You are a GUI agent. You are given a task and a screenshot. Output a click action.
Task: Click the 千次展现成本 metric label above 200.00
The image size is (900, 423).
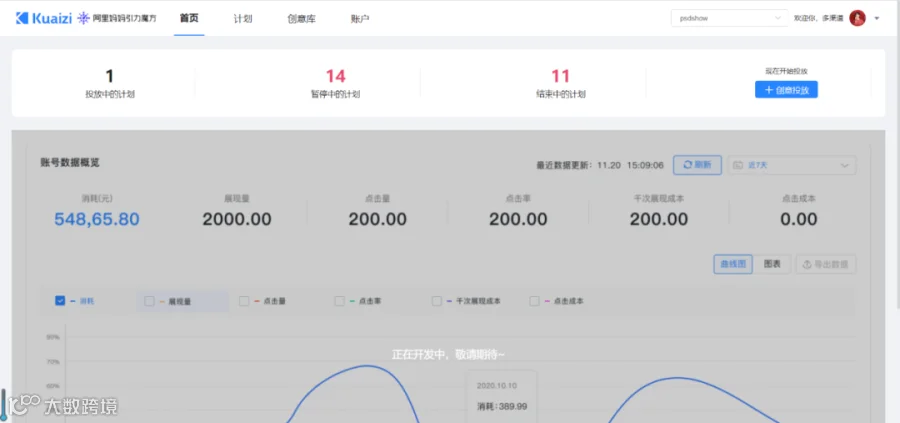pyautogui.click(x=658, y=199)
